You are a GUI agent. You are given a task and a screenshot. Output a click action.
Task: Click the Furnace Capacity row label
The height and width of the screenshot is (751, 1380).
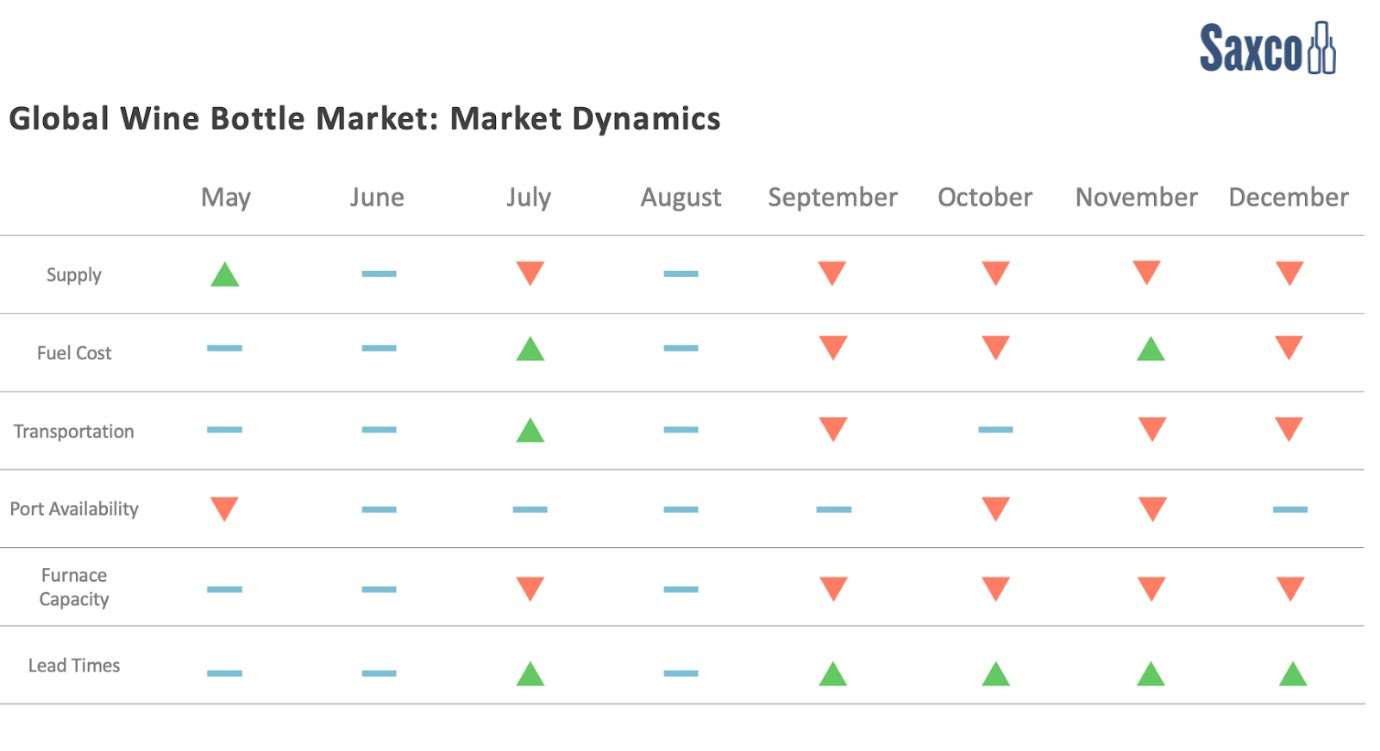tap(74, 588)
